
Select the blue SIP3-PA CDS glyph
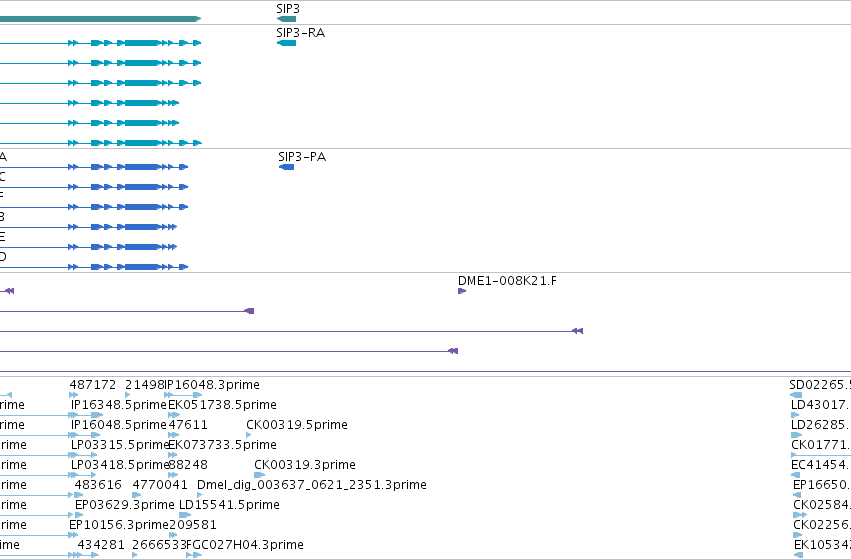[287, 167]
